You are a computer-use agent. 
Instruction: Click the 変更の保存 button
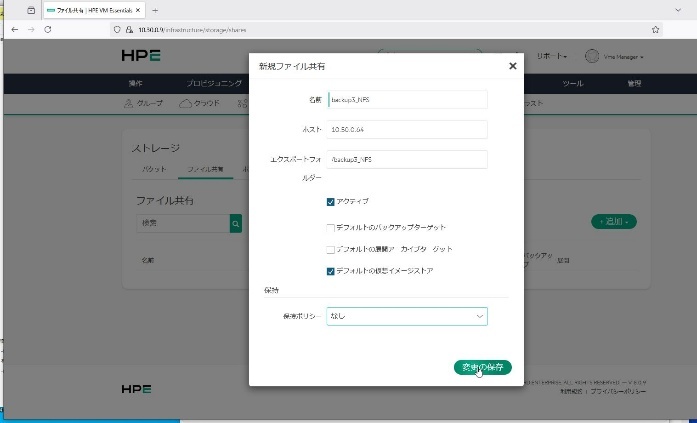[x=482, y=367]
